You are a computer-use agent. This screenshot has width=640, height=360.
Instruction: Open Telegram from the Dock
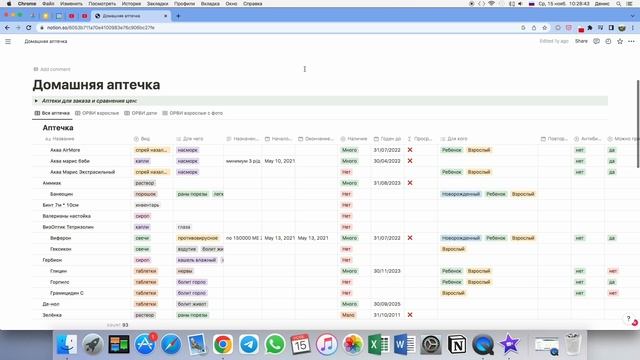click(x=249, y=344)
